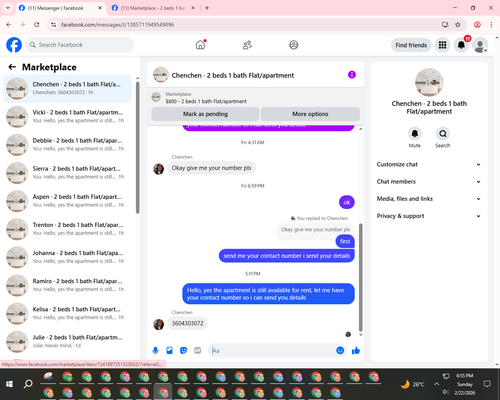The height and width of the screenshot is (400, 500).
Task: Attach a file using the photo icon
Action: click(169, 350)
